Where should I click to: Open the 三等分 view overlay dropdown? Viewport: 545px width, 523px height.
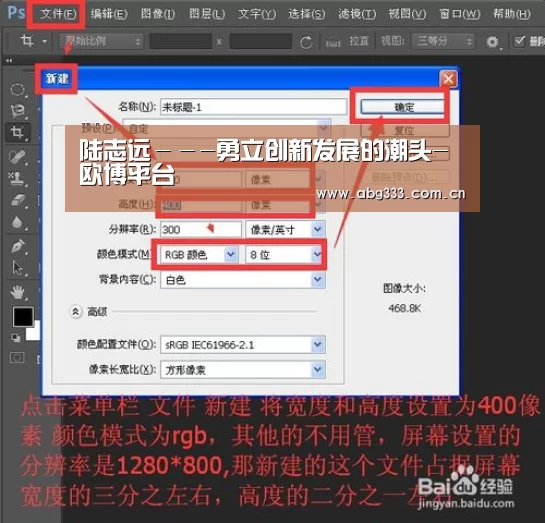point(443,42)
